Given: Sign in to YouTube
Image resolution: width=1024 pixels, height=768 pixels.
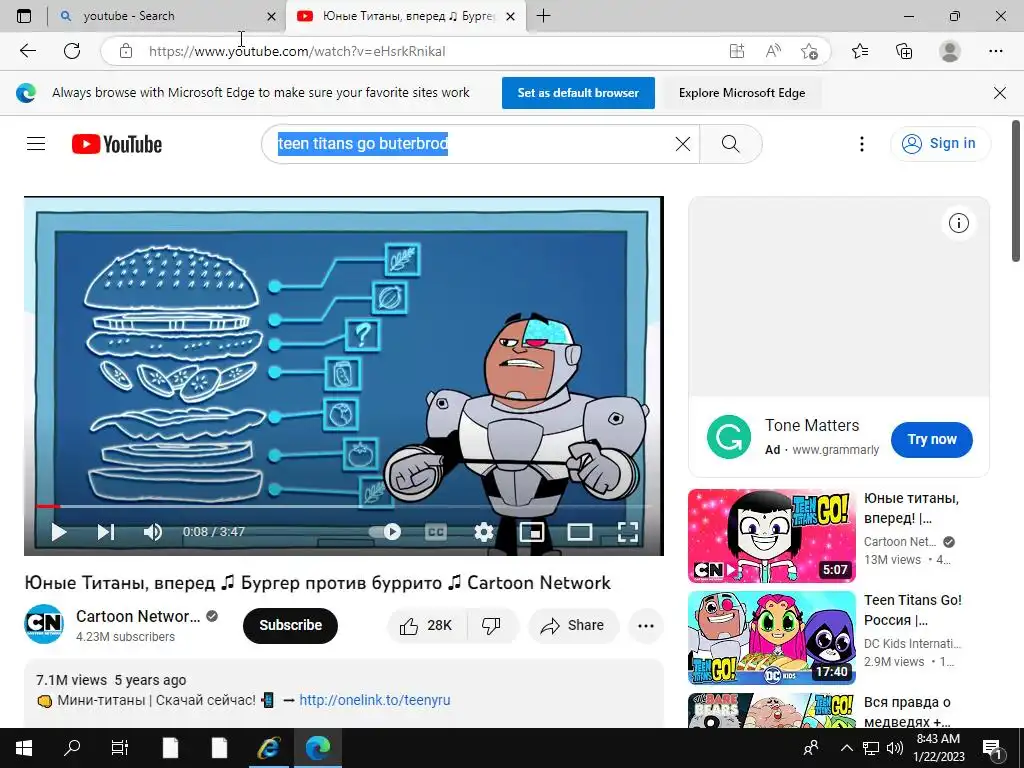Looking at the screenshot, I should coord(939,144).
